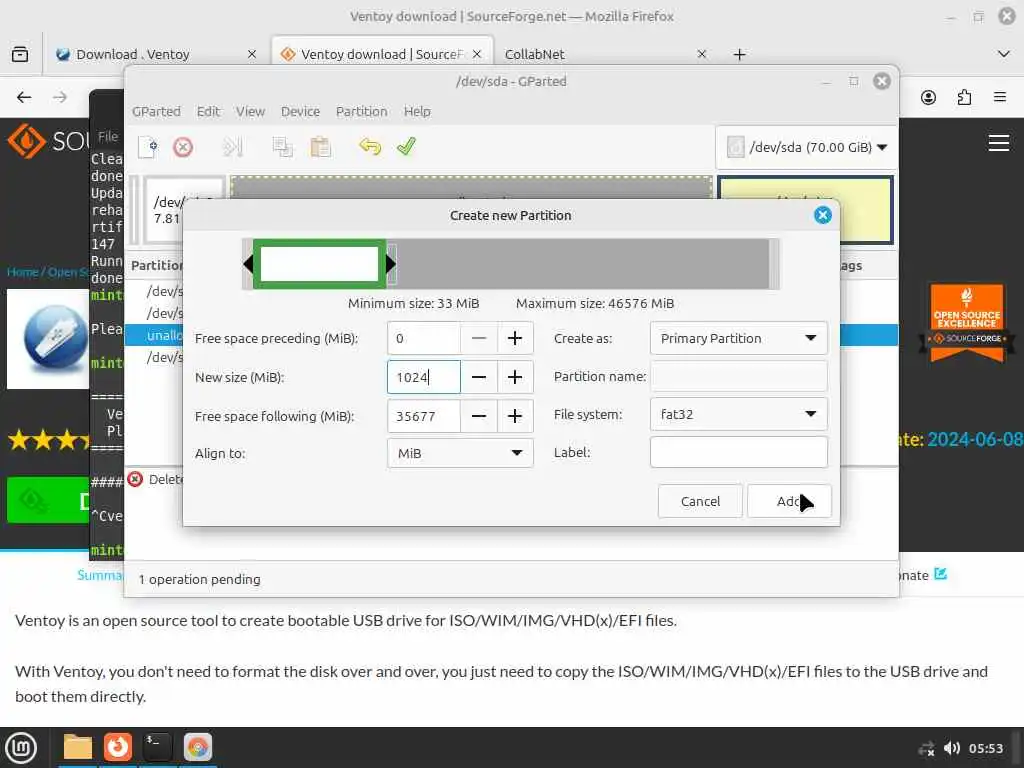
Task: Click the Free space following input field
Action: (424, 416)
